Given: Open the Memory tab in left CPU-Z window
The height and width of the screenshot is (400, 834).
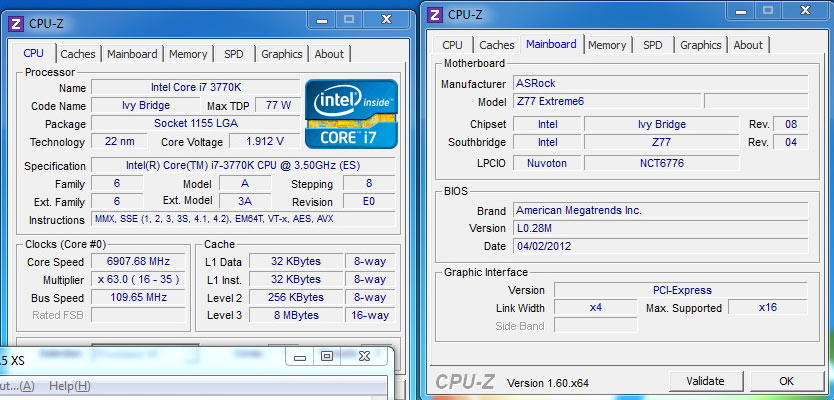Looking at the screenshot, I should tap(188, 54).
